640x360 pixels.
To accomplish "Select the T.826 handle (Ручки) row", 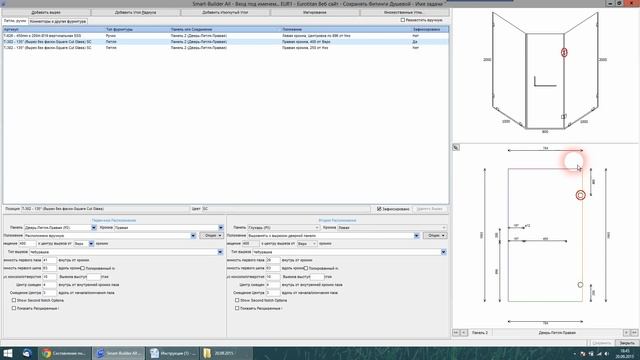I will coord(226,36).
